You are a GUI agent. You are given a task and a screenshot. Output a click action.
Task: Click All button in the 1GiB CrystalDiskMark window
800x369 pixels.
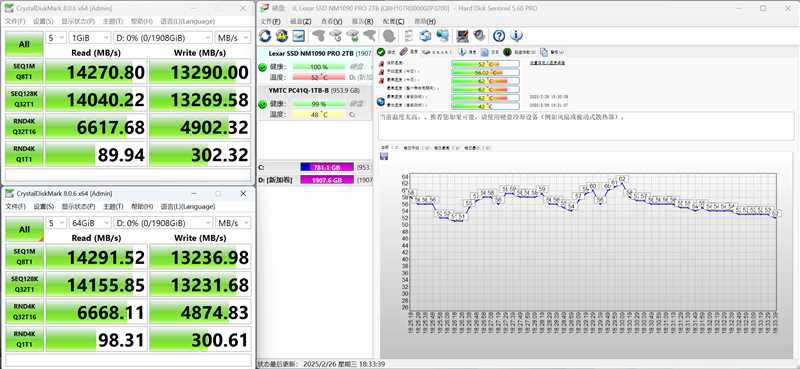click(24, 44)
